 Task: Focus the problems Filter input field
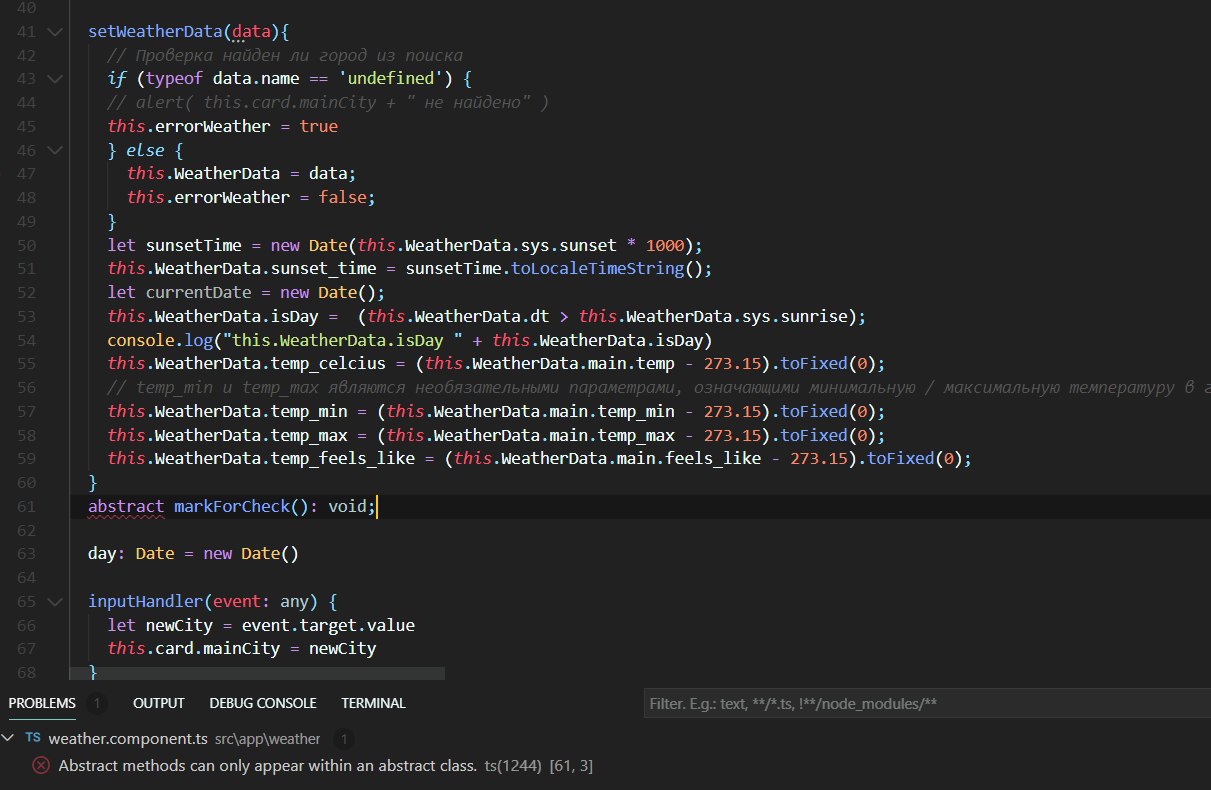(x=926, y=704)
